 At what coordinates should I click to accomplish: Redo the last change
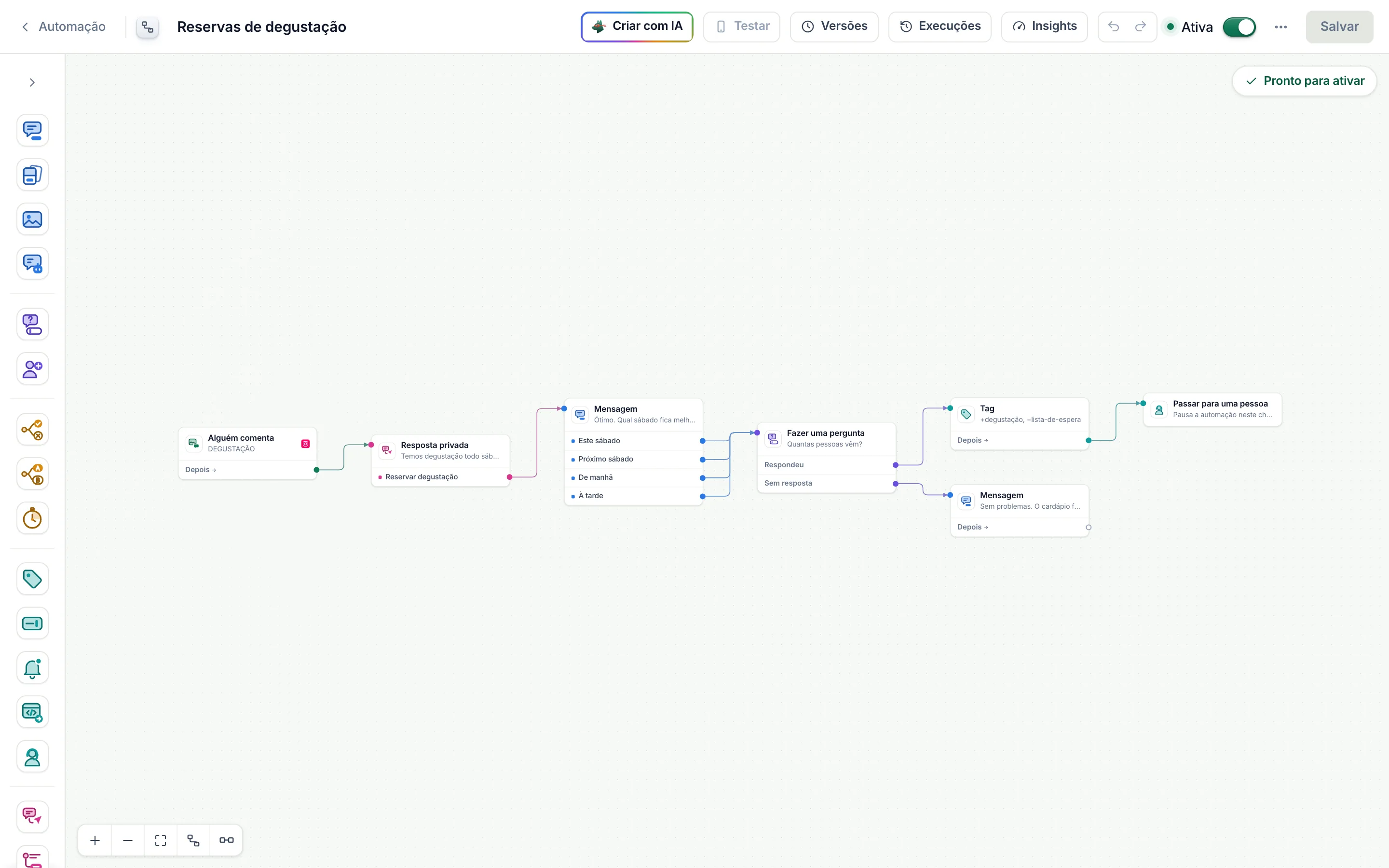(1141, 27)
